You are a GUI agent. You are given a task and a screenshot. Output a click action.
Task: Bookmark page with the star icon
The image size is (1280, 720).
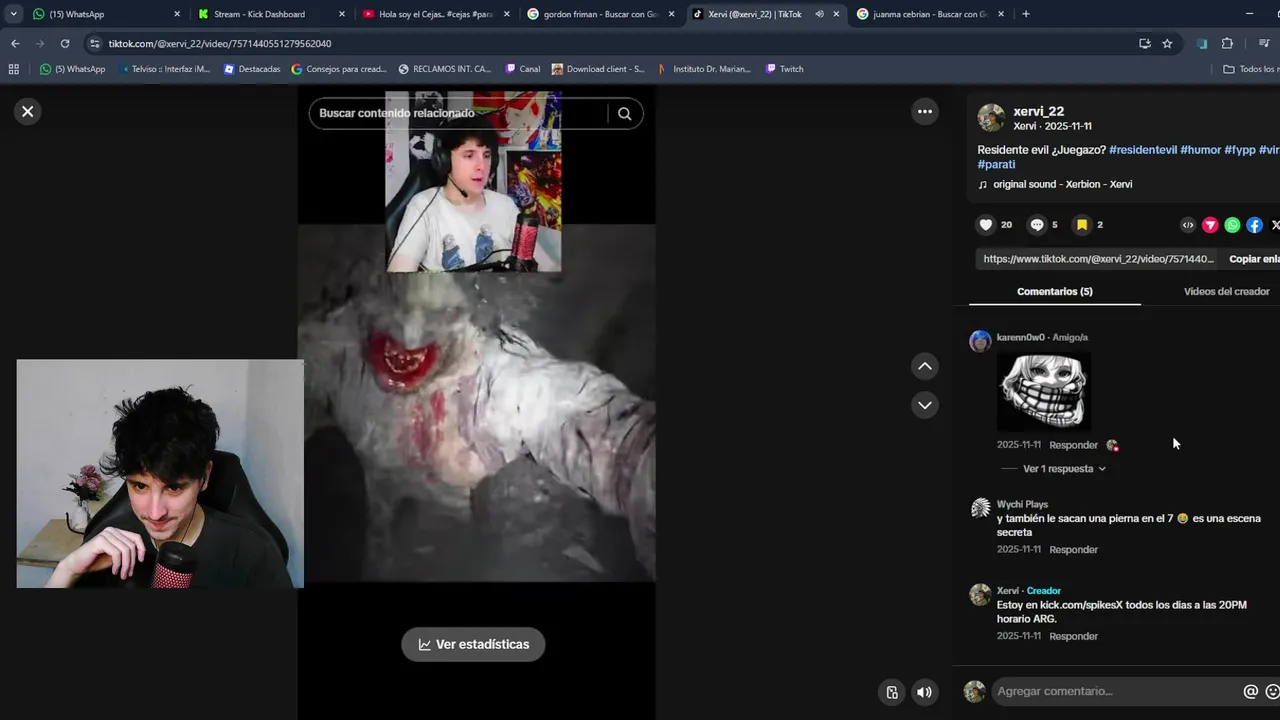(x=1167, y=43)
